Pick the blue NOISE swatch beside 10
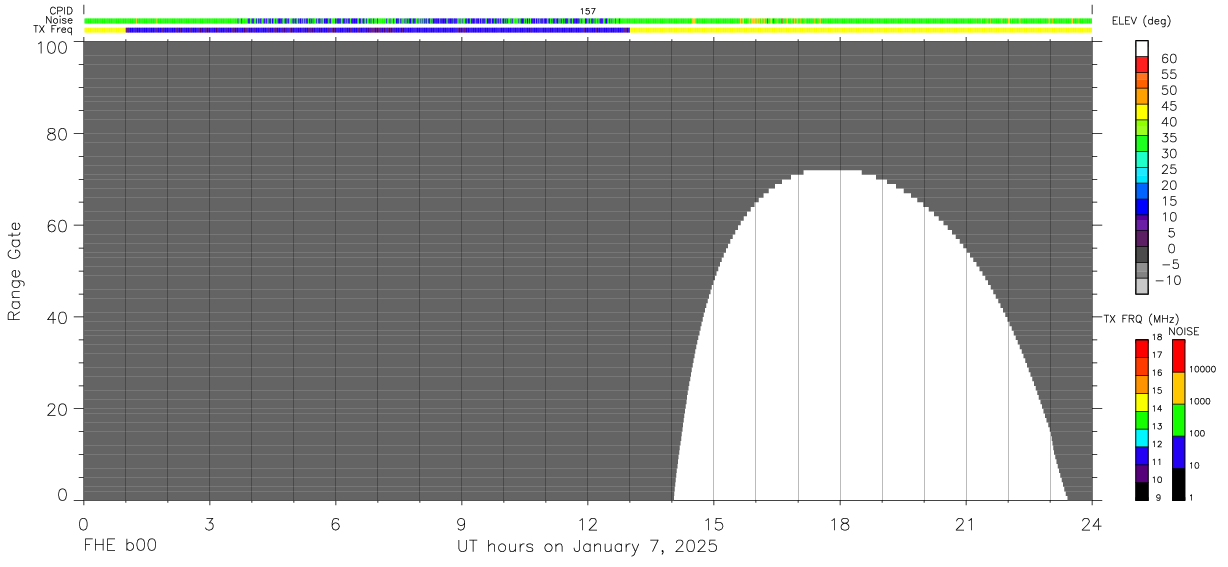Viewport: 1228px width, 567px height. pyautogui.click(x=1178, y=452)
